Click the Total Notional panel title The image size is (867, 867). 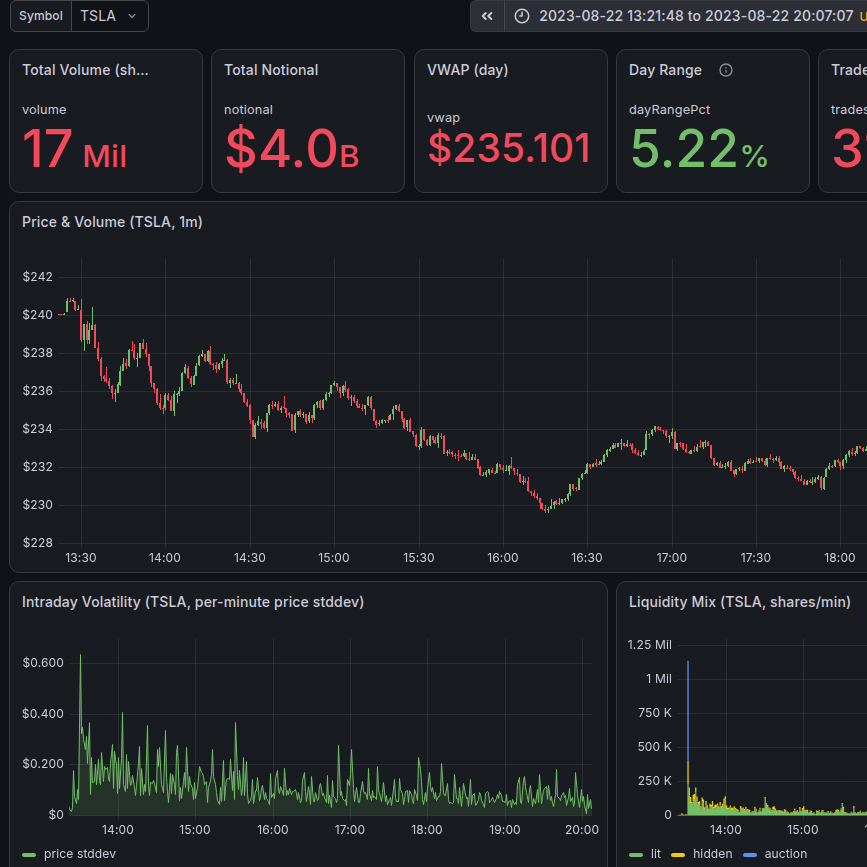click(x=271, y=70)
